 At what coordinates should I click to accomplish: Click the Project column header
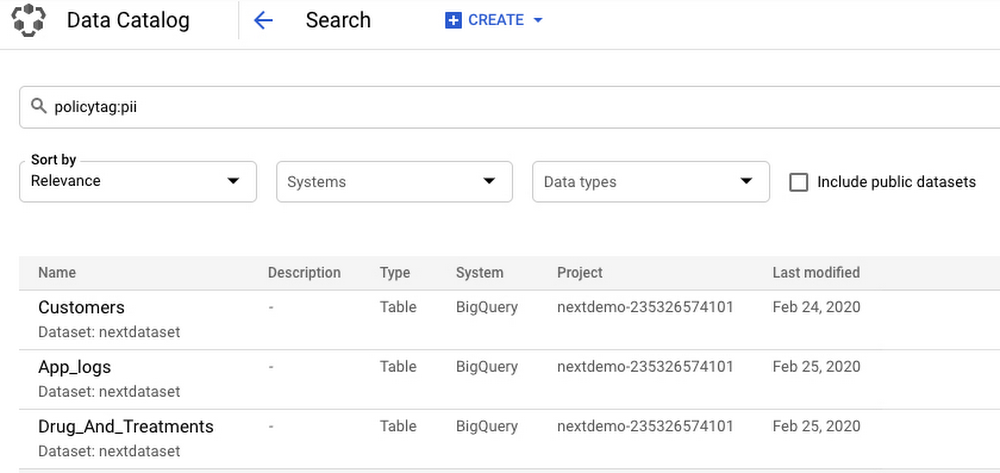pos(580,273)
